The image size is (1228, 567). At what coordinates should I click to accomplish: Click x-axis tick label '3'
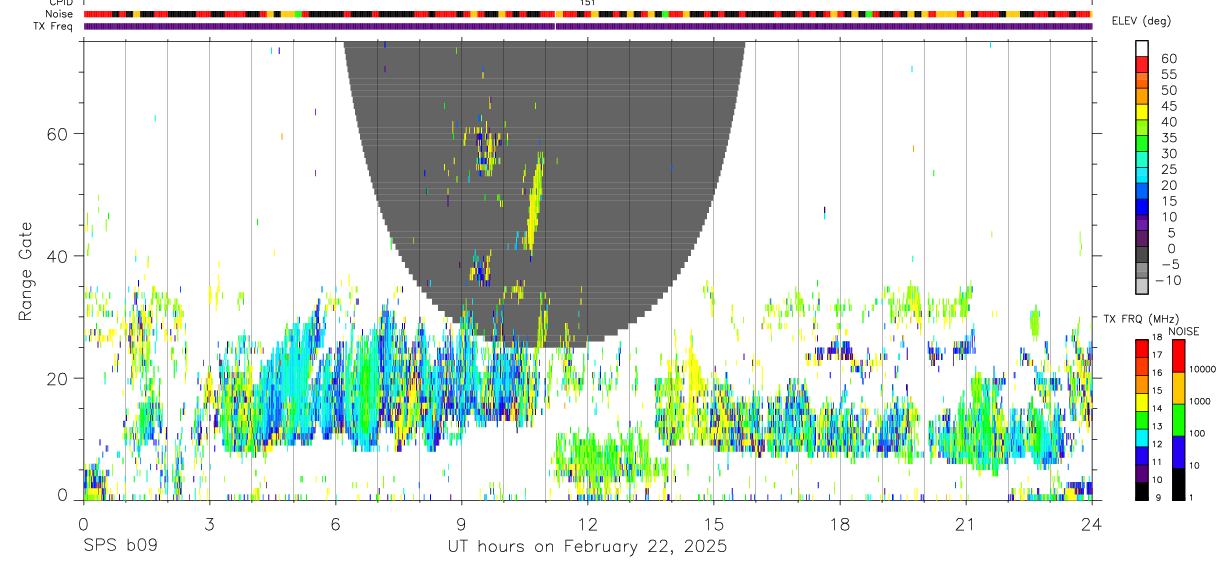pyautogui.click(x=209, y=524)
